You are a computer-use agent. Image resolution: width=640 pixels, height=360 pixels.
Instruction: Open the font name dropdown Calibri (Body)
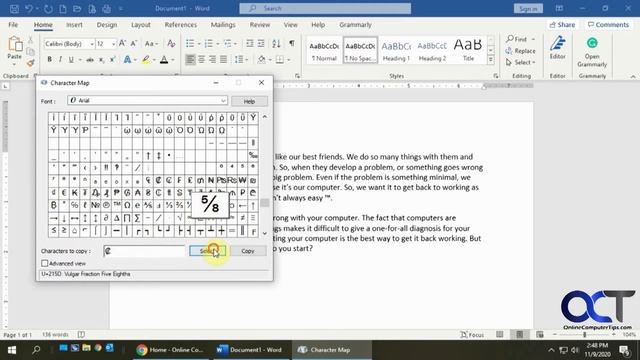92,44
